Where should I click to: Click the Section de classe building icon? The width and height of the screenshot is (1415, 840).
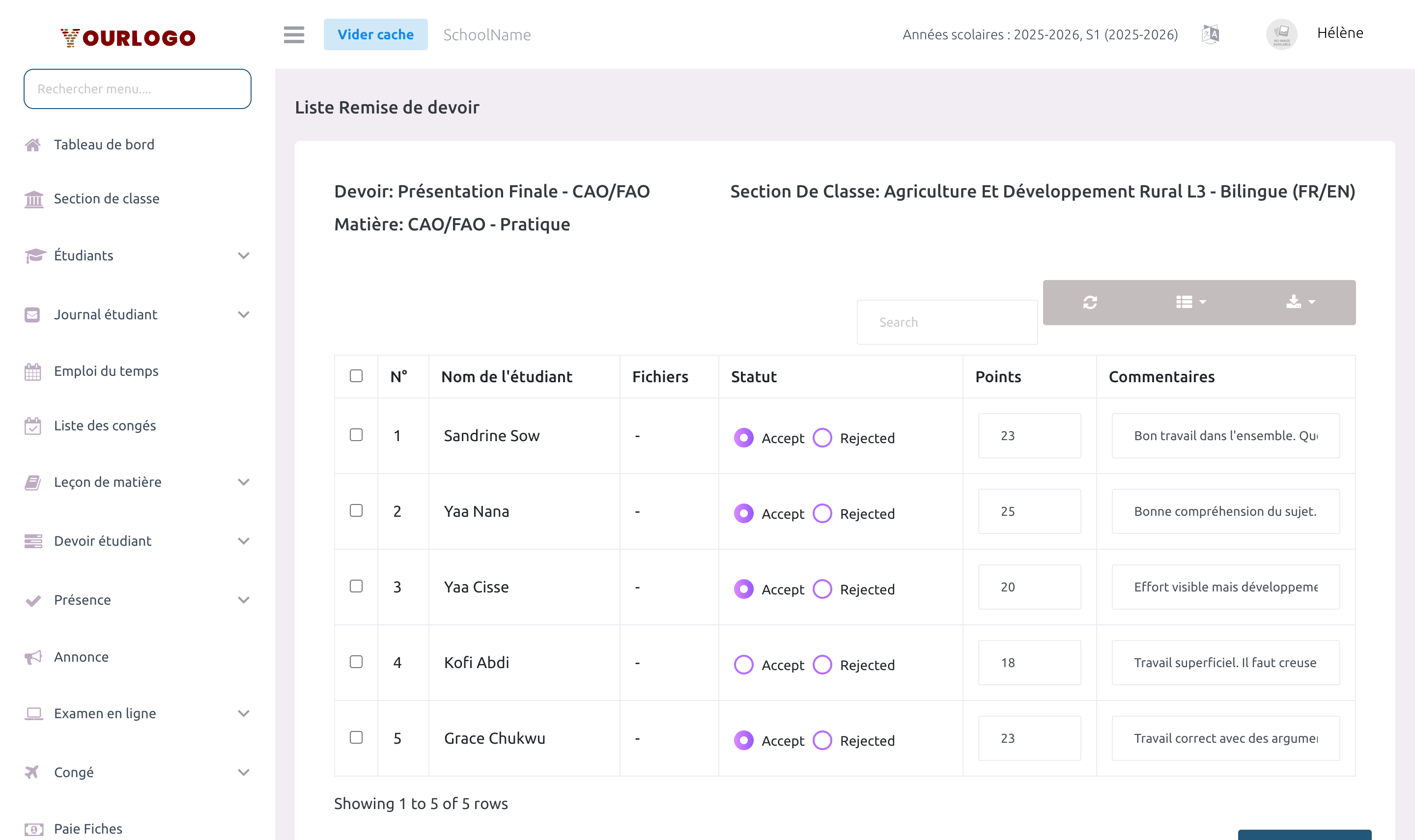pyautogui.click(x=33, y=199)
